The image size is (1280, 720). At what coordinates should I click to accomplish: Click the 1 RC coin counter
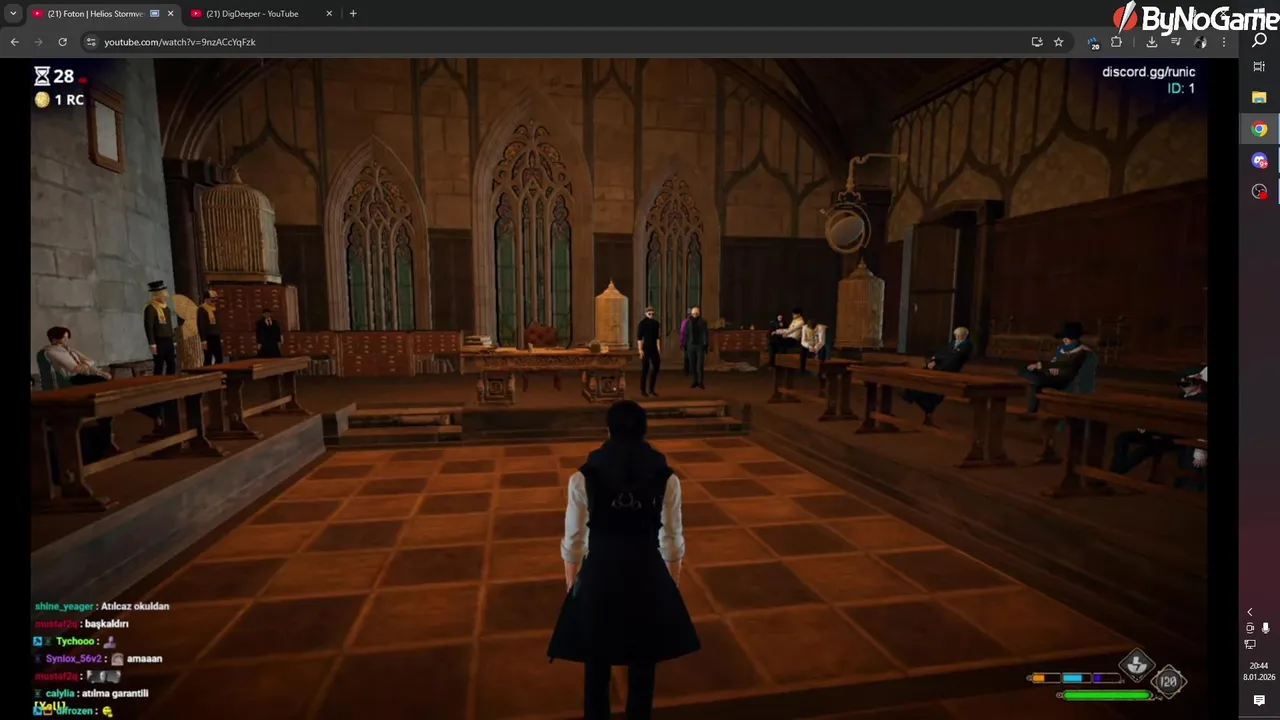click(59, 100)
